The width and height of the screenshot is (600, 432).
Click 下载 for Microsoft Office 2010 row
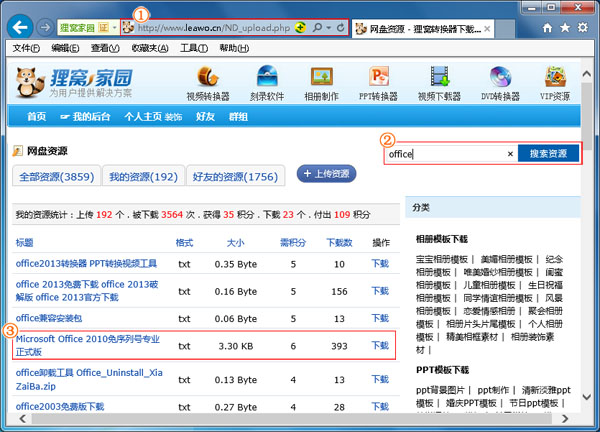click(380, 346)
